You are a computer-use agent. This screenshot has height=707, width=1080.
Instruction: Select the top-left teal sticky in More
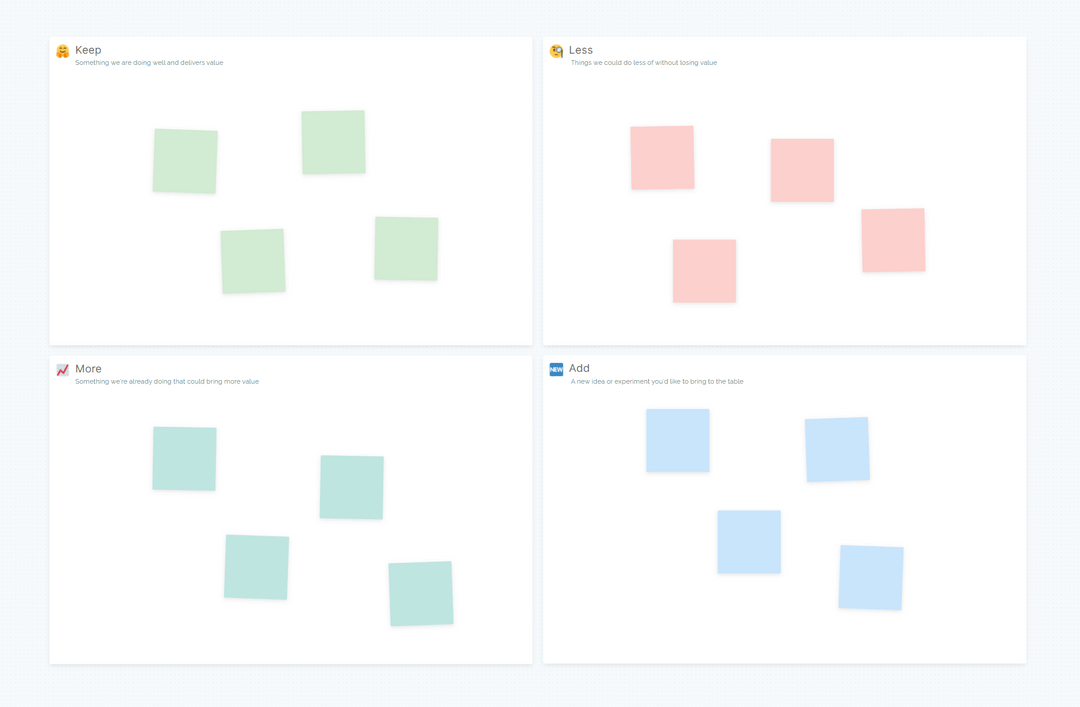(184, 457)
